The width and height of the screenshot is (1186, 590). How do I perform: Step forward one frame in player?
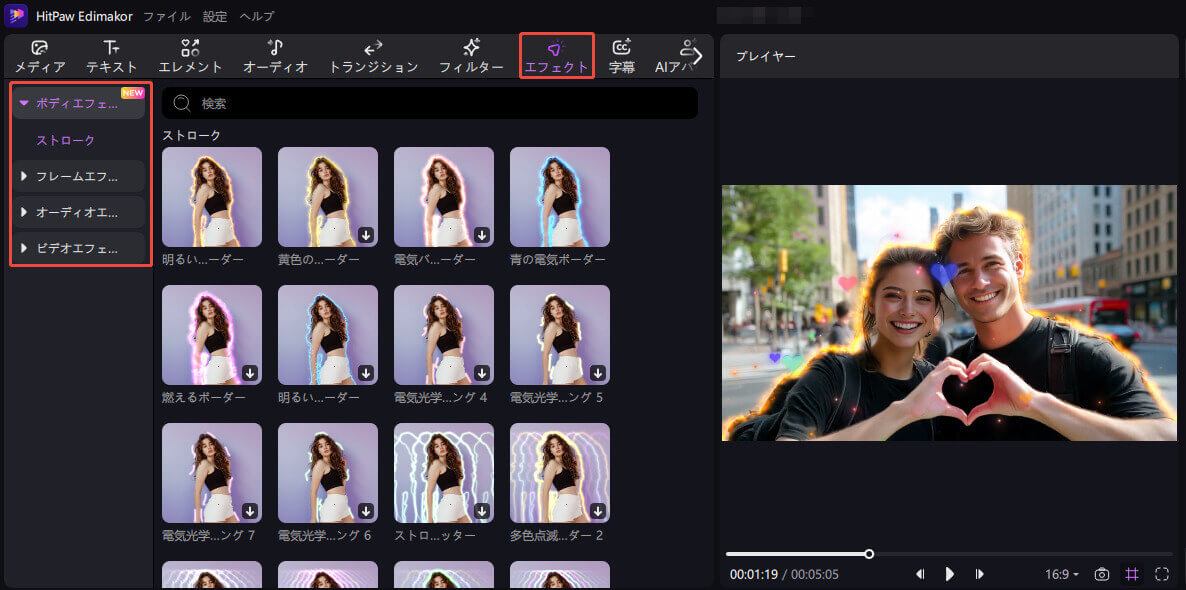pos(980,574)
